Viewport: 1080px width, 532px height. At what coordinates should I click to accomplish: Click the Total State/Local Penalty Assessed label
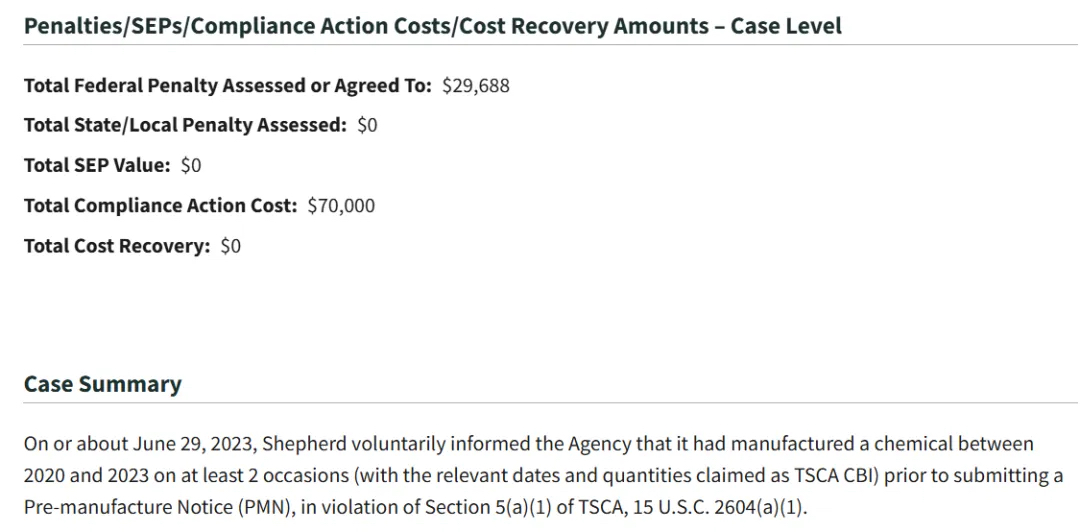[x=185, y=125]
